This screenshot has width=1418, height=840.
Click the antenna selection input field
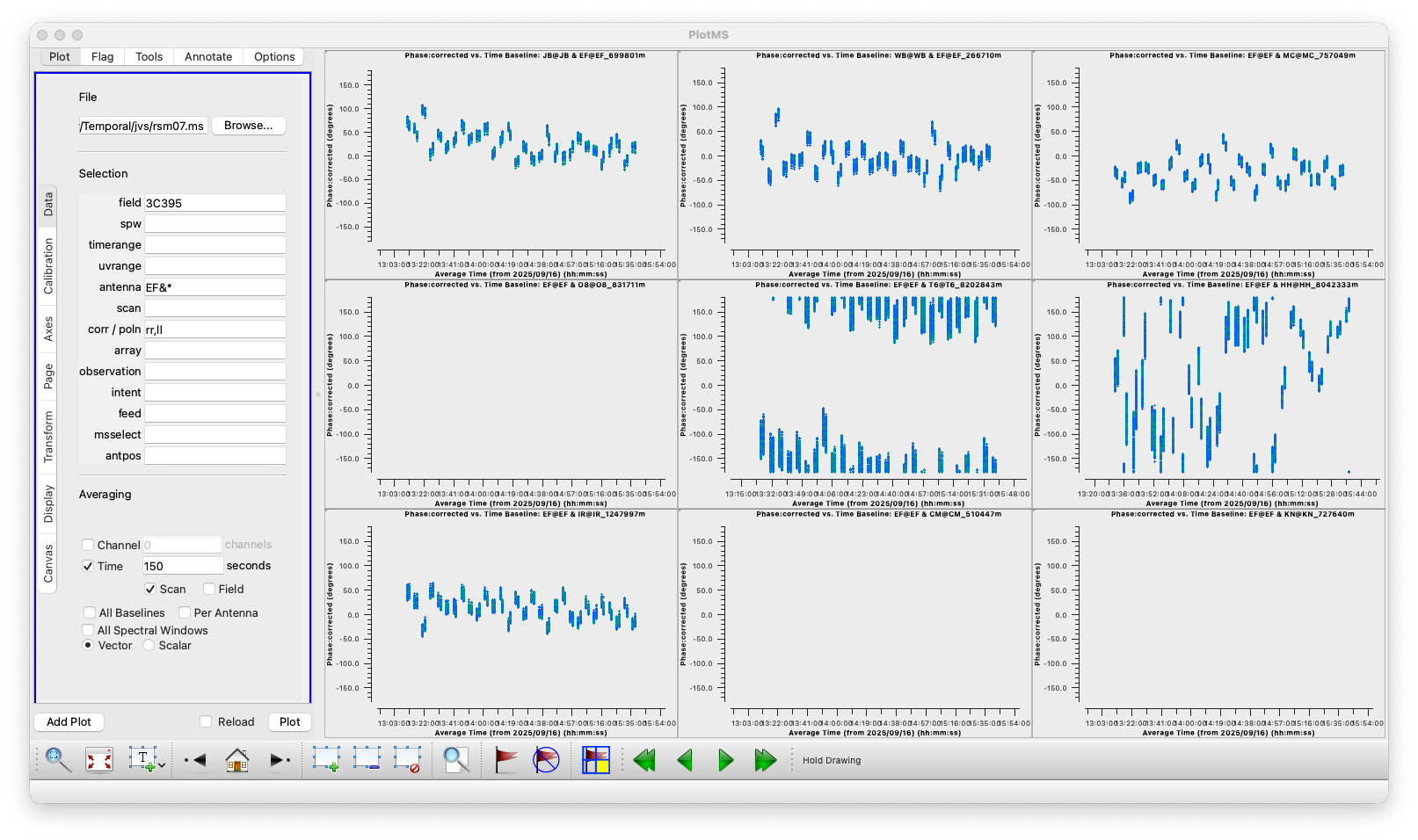pyautogui.click(x=215, y=287)
